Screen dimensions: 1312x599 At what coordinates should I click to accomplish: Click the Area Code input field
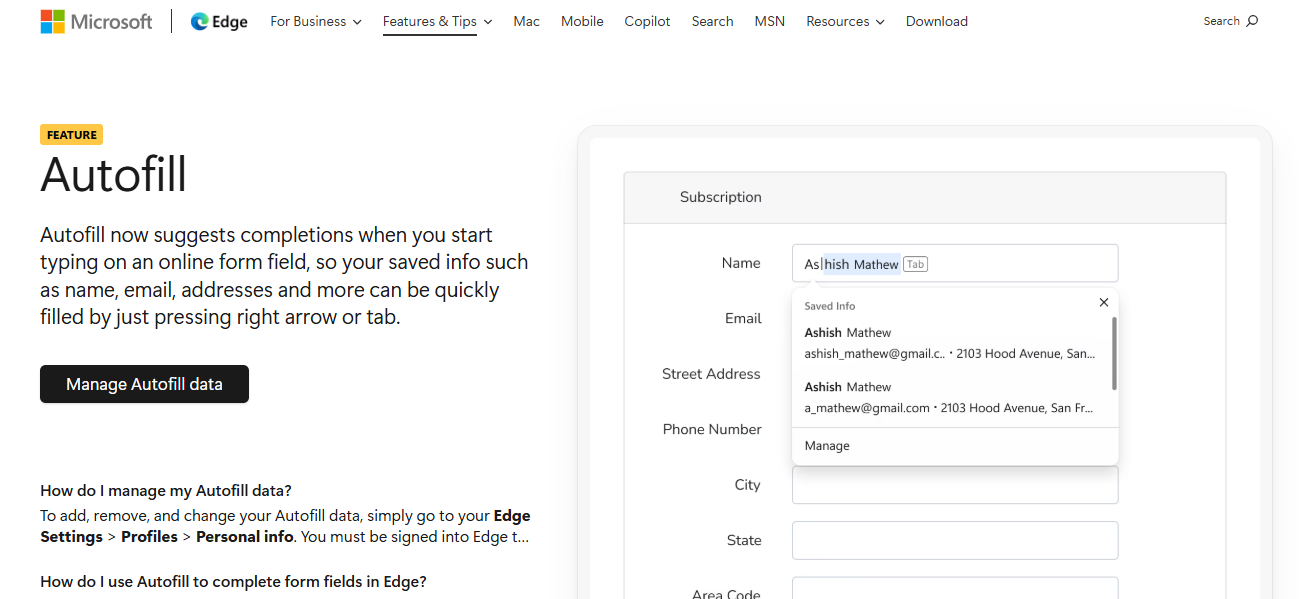pyautogui.click(x=955, y=588)
